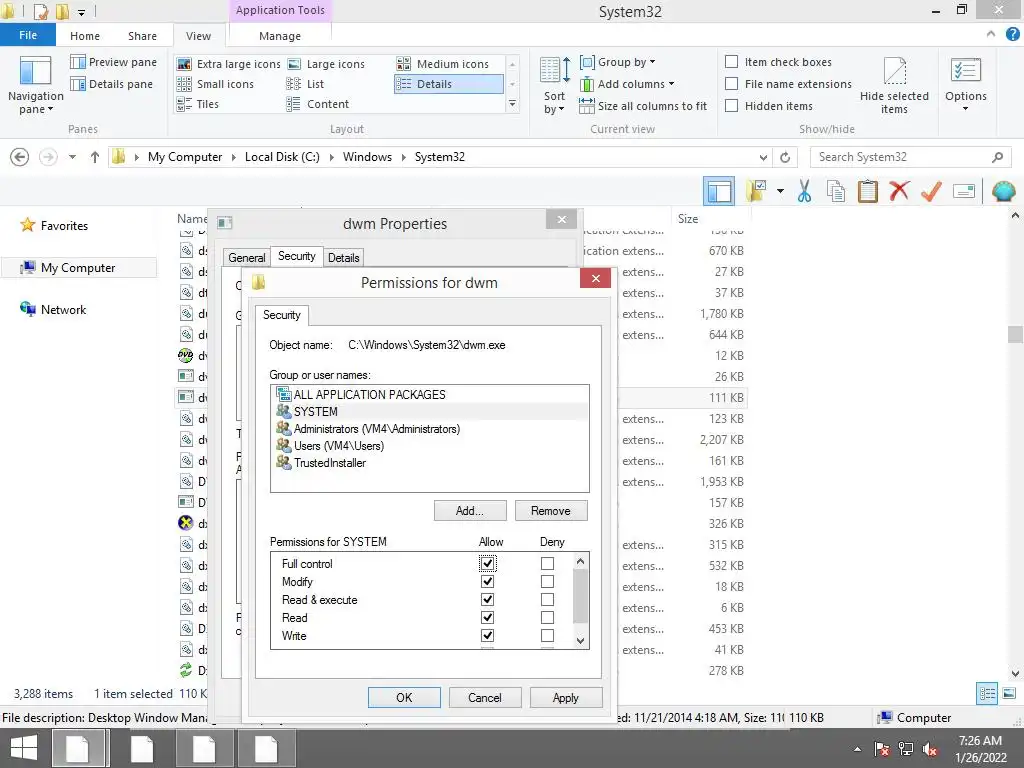Choose Extra large icons layout
This screenshot has width=1024, height=768.
[x=229, y=64]
